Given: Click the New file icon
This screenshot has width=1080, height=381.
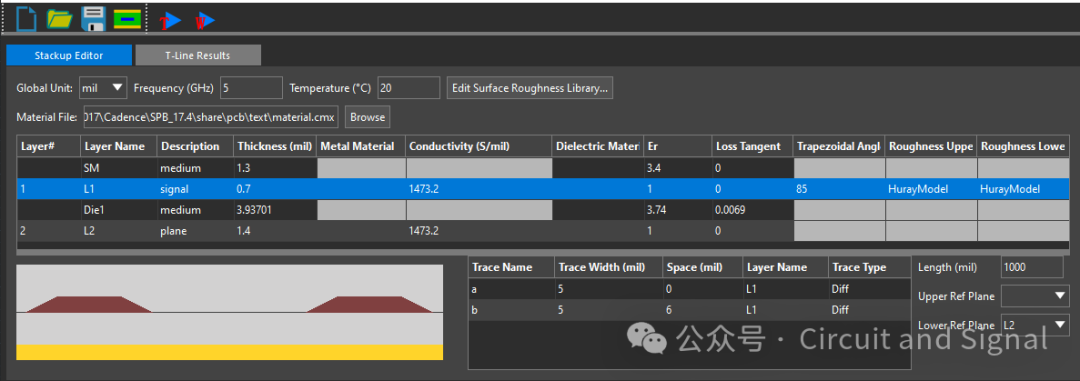Looking at the screenshot, I should [x=25, y=19].
